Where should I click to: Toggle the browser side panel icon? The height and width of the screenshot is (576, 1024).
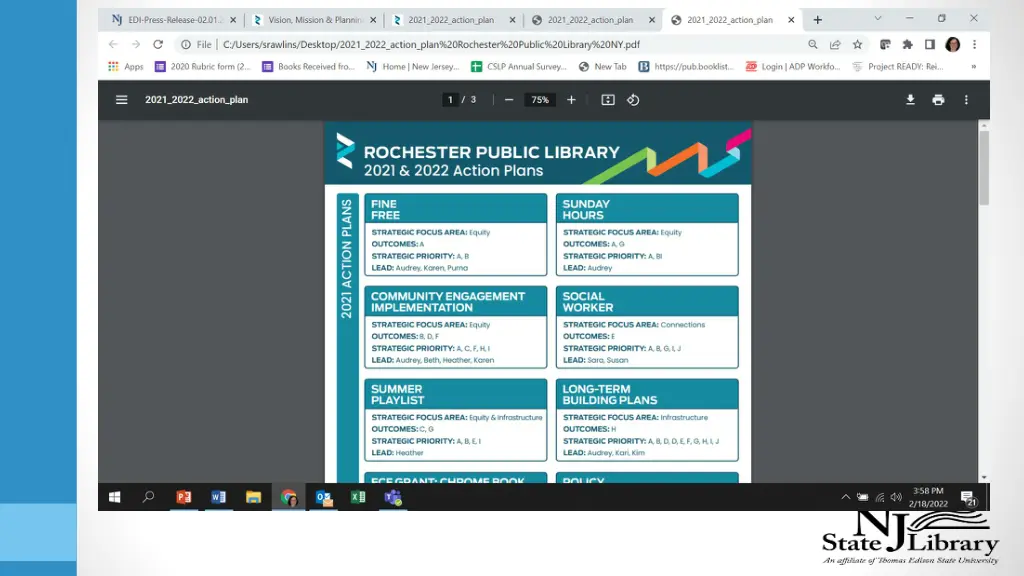click(930, 44)
